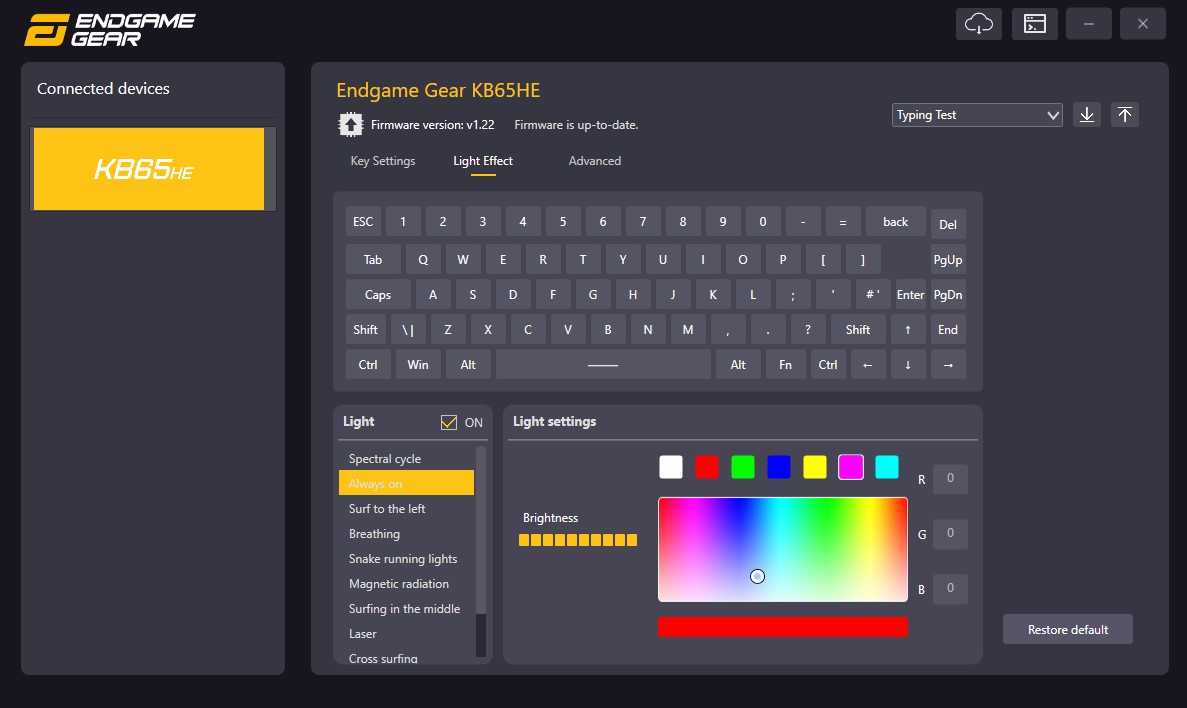This screenshot has width=1187, height=708.
Task: Close the Endgame Gear window
Action: (x=1143, y=23)
